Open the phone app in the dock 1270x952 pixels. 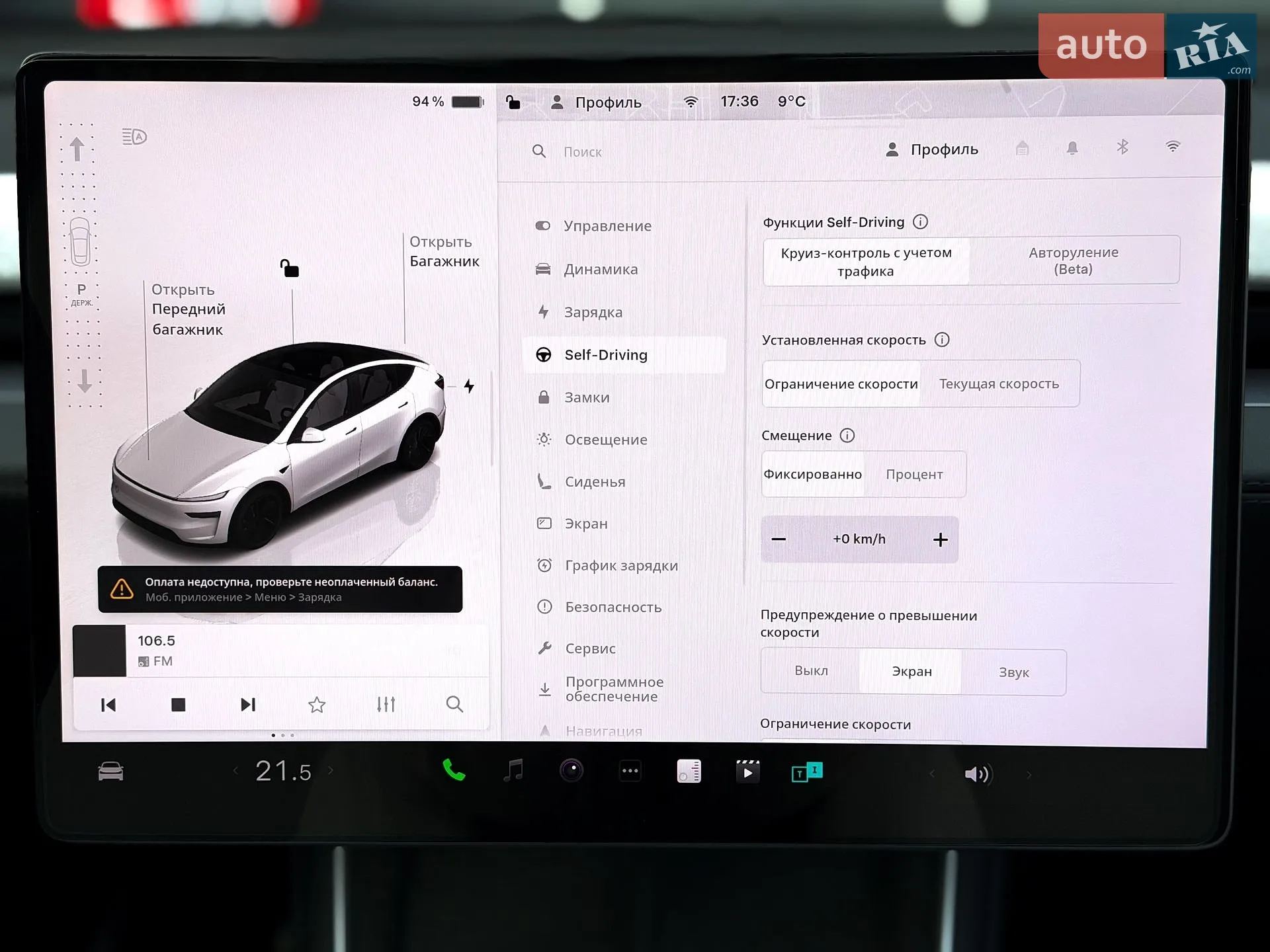point(454,771)
